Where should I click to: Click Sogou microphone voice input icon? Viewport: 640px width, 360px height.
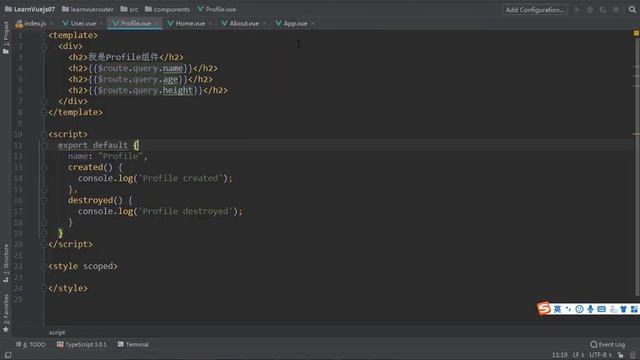pos(590,309)
